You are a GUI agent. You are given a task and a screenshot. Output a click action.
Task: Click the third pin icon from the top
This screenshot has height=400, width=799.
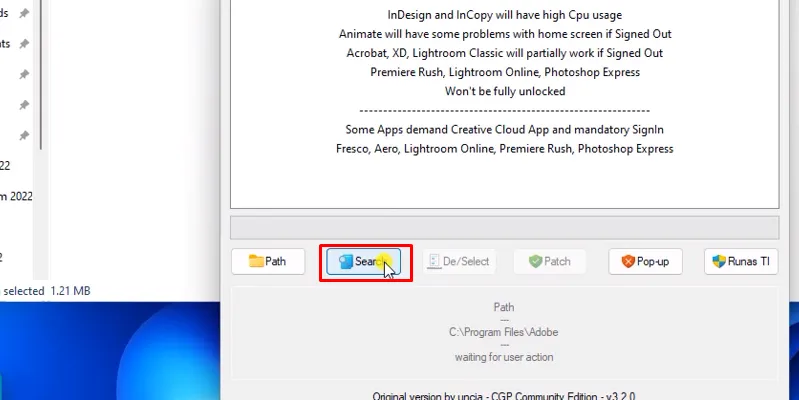[23, 75]
